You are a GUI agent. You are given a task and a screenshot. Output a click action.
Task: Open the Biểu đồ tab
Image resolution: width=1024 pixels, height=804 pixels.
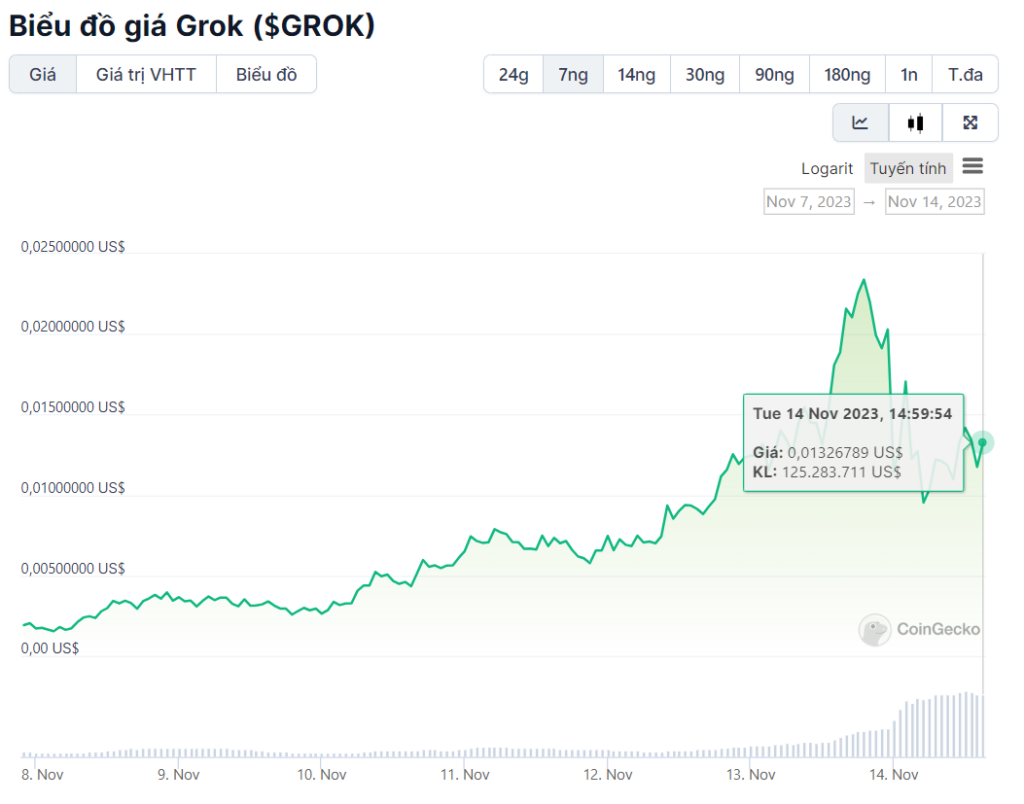click(x=266, y=74)
